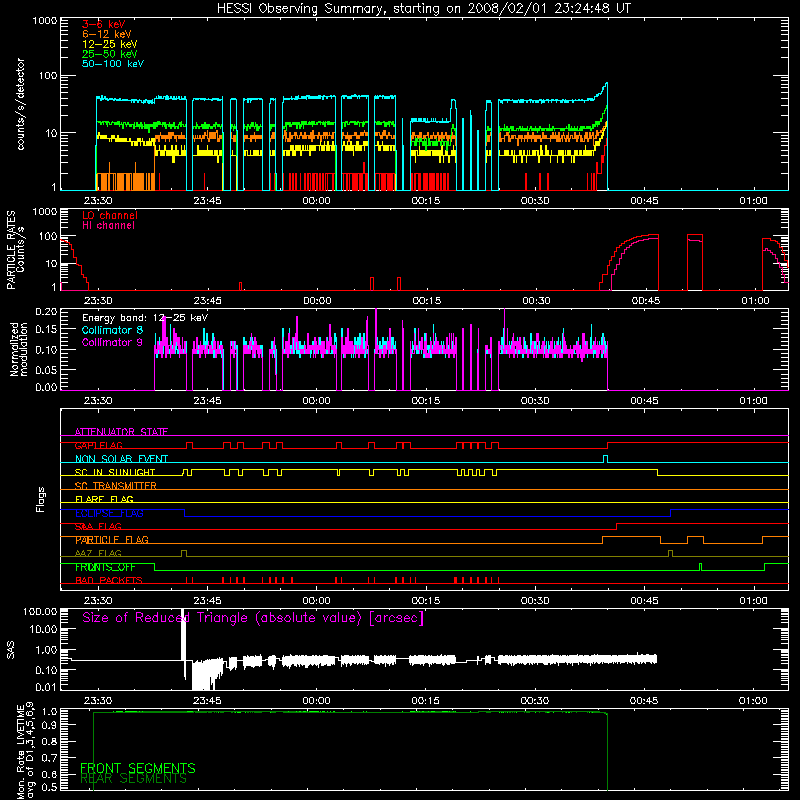
Task: Select the REAR SEGMENTS legend label
Action: (134, 779)
